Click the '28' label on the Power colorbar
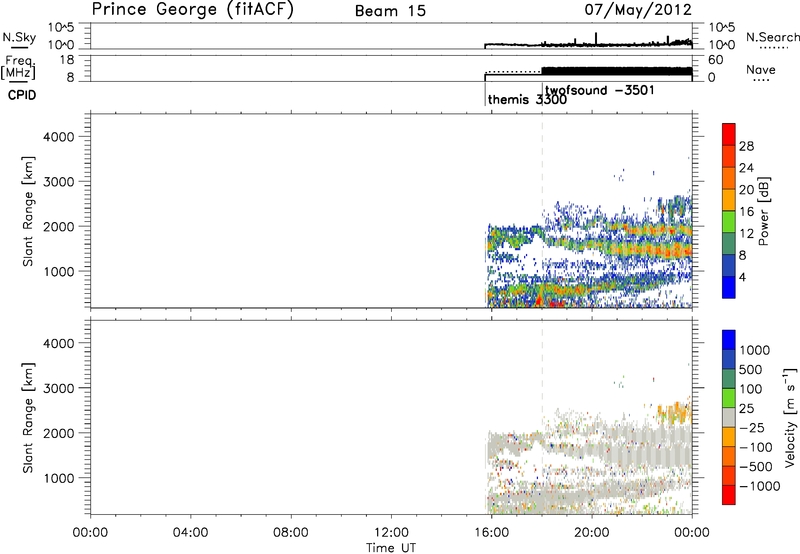800x554 pixels. 746,146
